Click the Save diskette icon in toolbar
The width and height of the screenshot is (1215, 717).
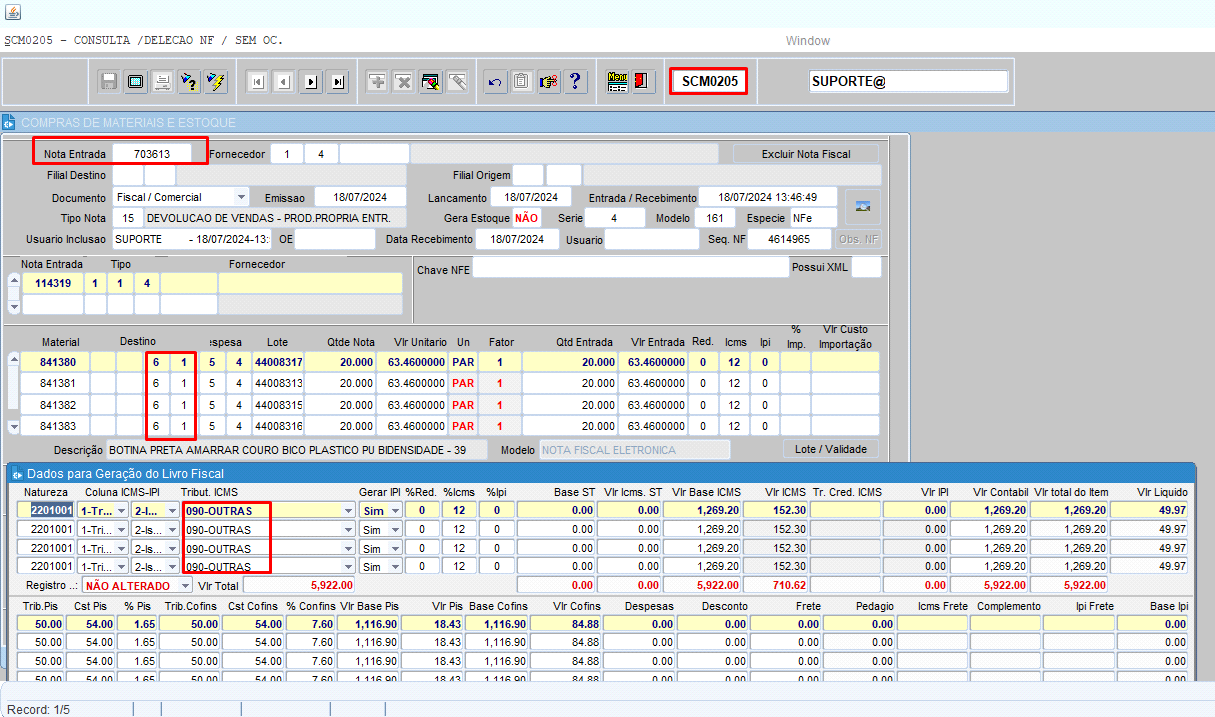(109, 82)
